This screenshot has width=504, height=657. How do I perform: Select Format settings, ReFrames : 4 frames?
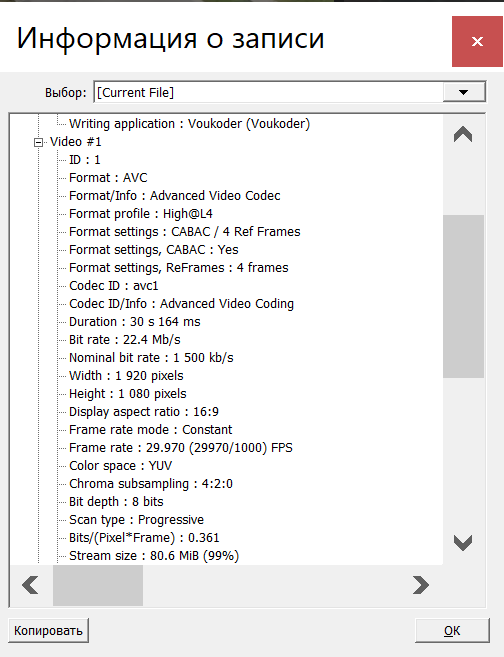tap(179, 268)
